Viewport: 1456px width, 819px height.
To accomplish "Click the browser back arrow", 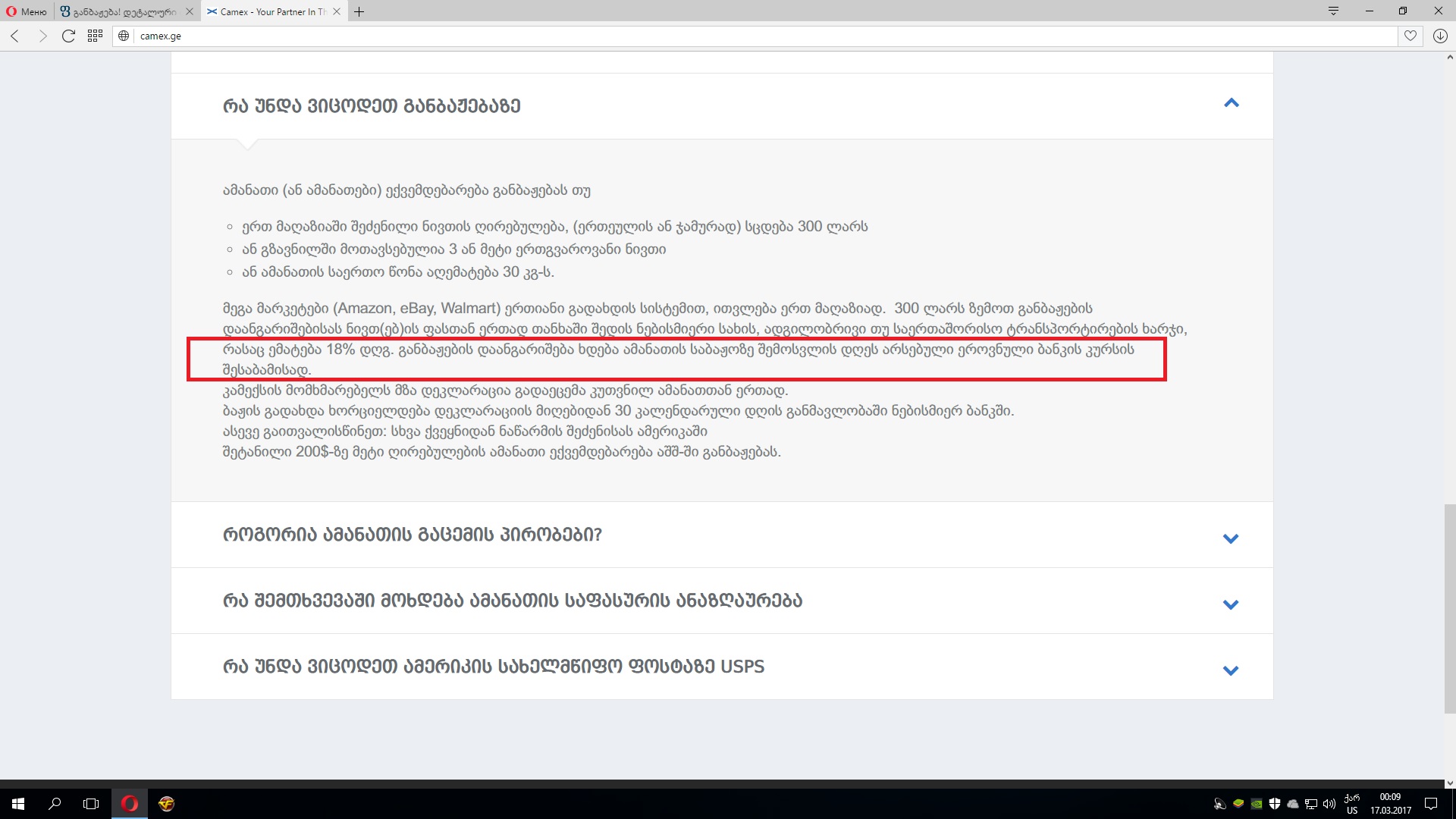I will [15, 36].
